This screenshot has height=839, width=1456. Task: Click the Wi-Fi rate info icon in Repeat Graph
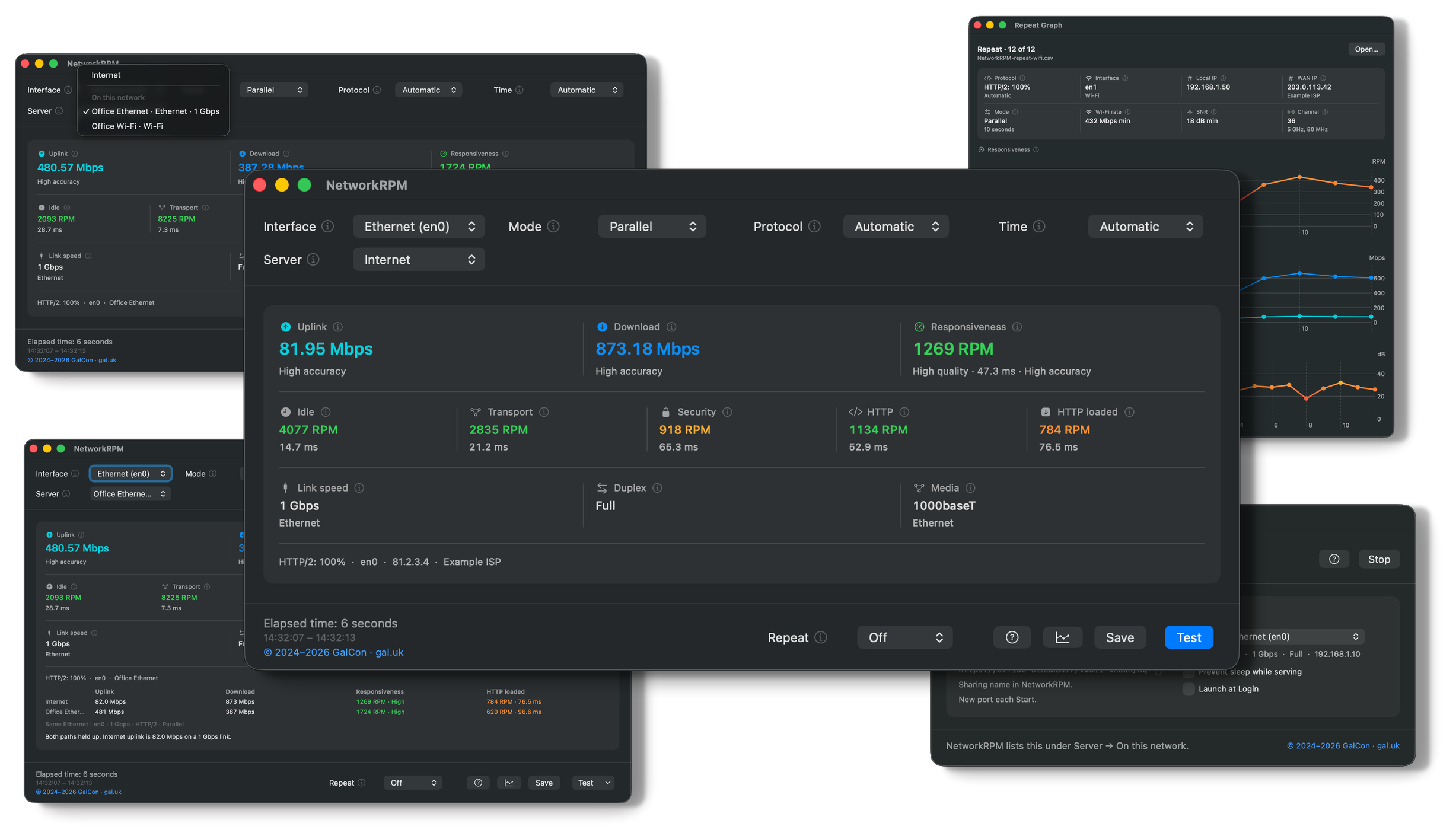pos(1127,112)
